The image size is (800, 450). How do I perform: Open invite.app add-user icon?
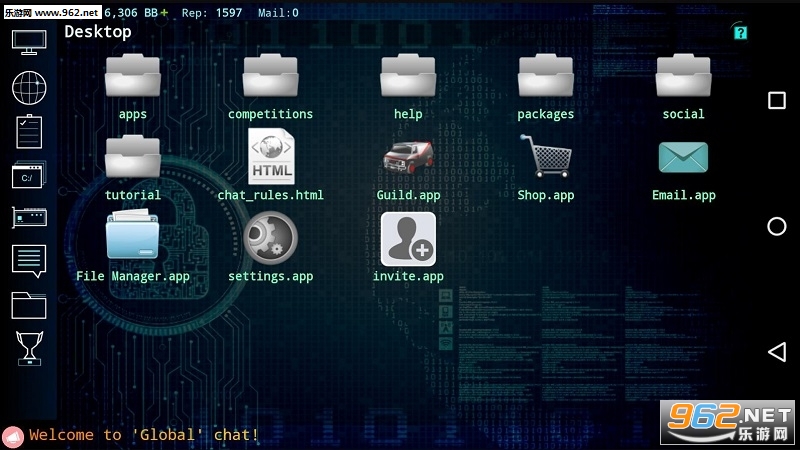click(x=408, y=238)
